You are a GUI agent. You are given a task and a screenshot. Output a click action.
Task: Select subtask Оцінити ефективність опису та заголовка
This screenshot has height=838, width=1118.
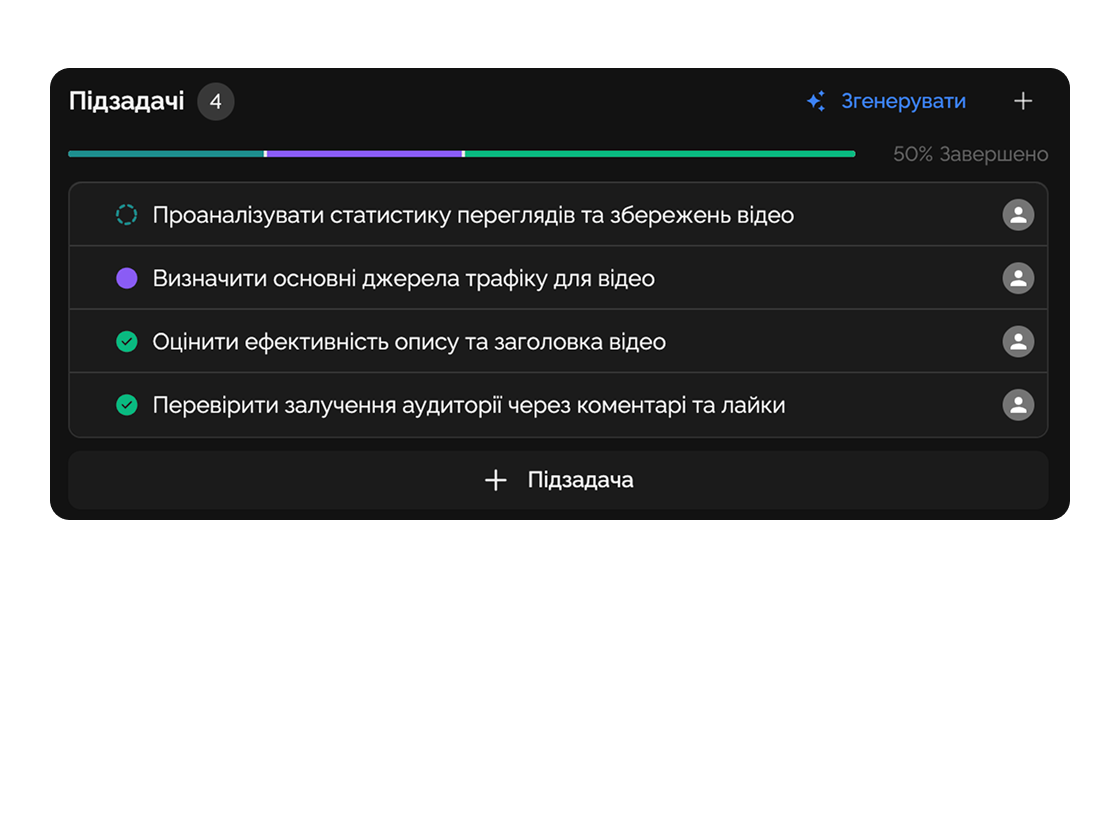(409, 342)
